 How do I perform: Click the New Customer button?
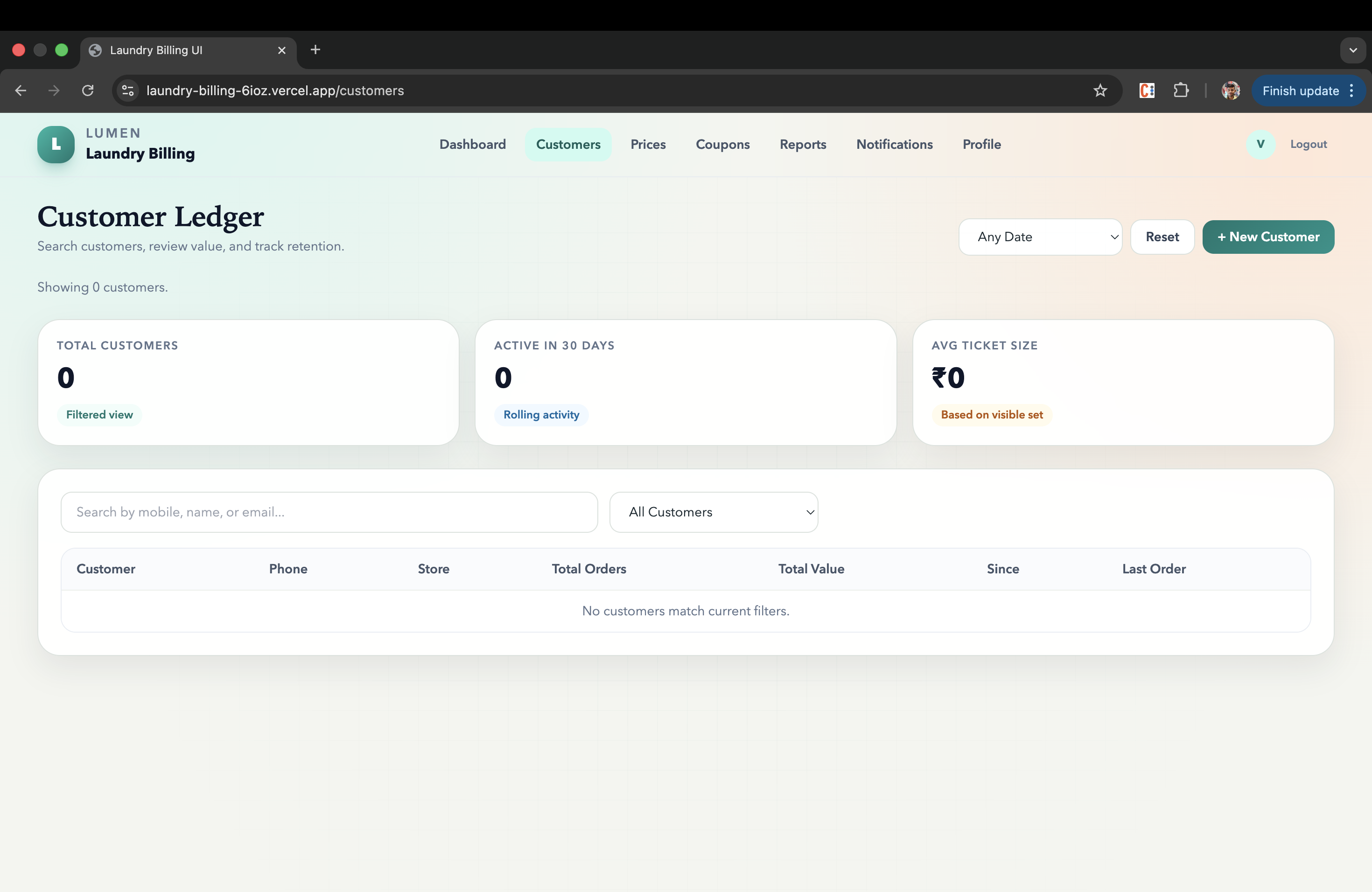coord(1267,237)
